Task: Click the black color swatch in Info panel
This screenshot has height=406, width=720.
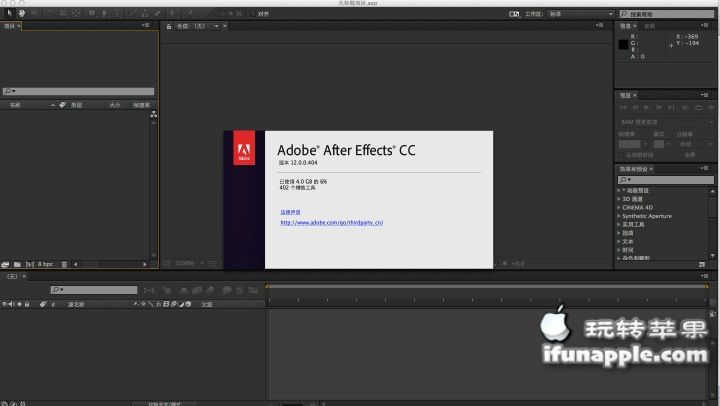Action: coord(623,44)
